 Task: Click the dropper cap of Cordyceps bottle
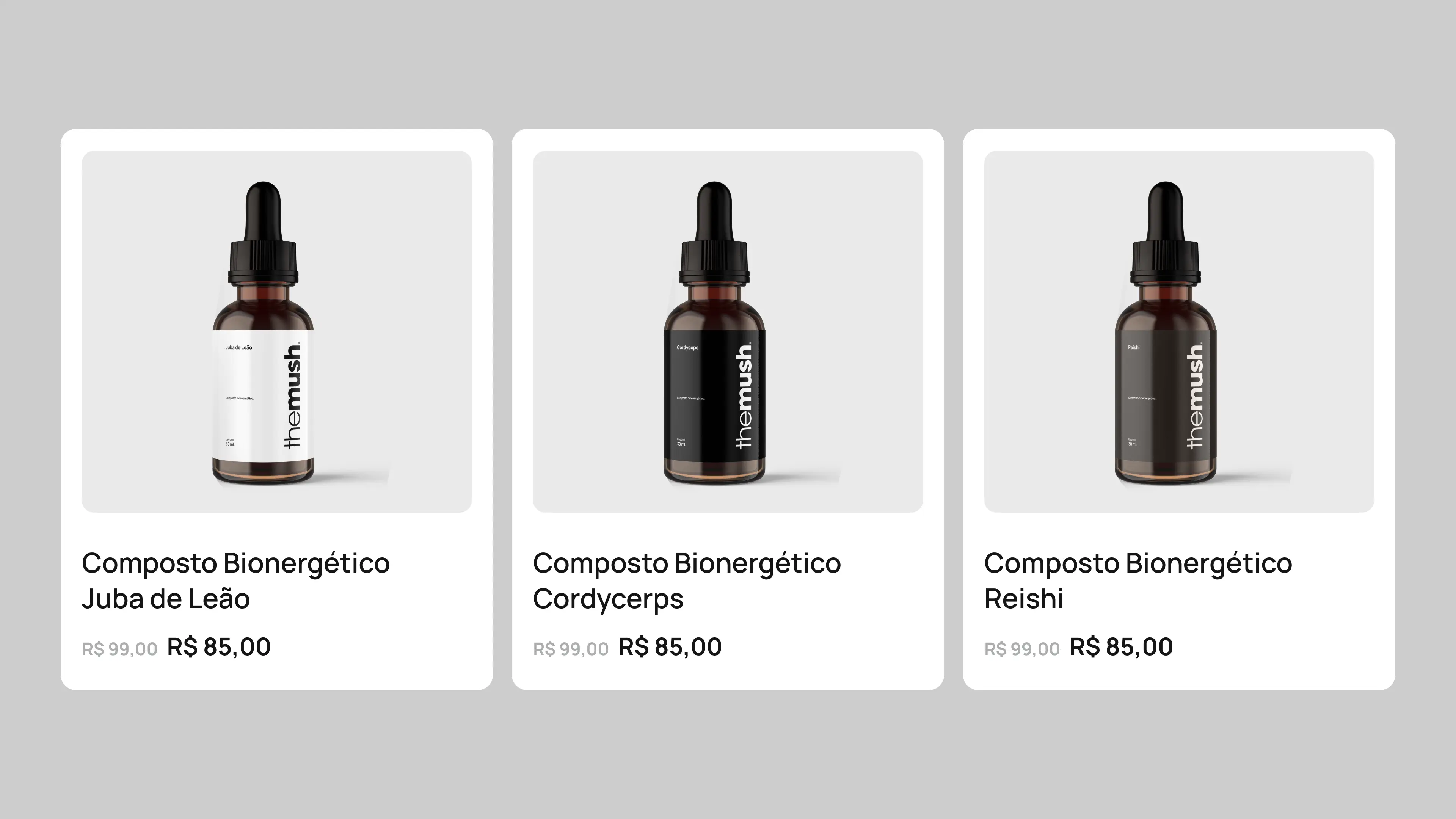tap(714, 232)
